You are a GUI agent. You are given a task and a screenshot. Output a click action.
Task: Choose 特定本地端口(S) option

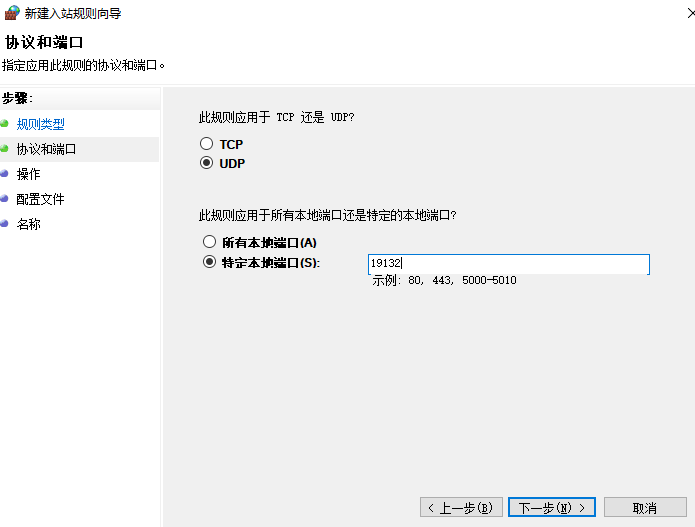[209, 262]
